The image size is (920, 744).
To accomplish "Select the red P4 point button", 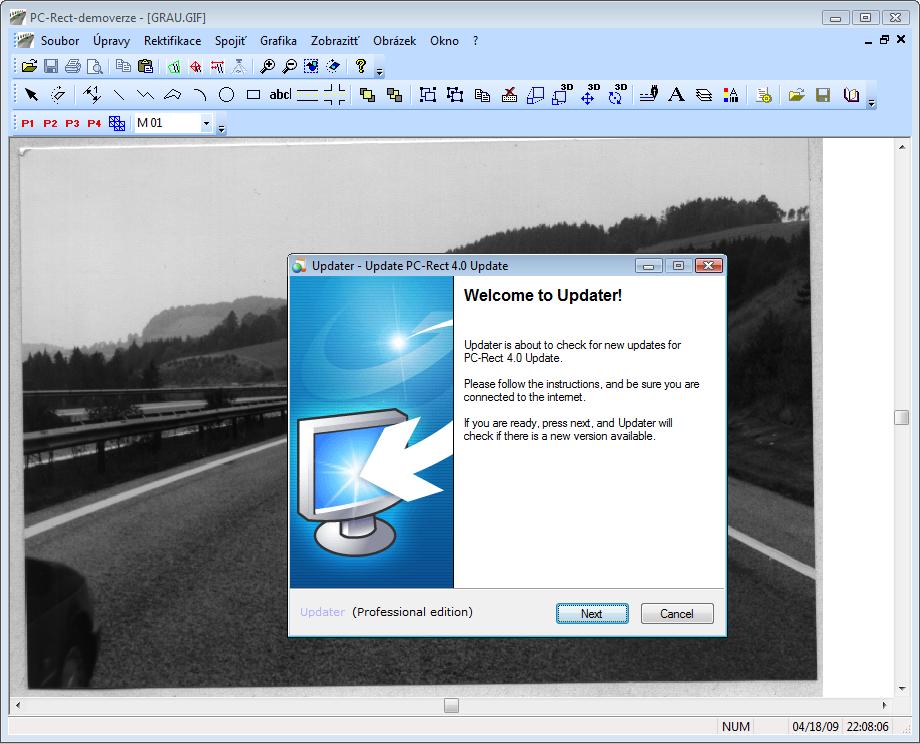I will pos(94,123).
